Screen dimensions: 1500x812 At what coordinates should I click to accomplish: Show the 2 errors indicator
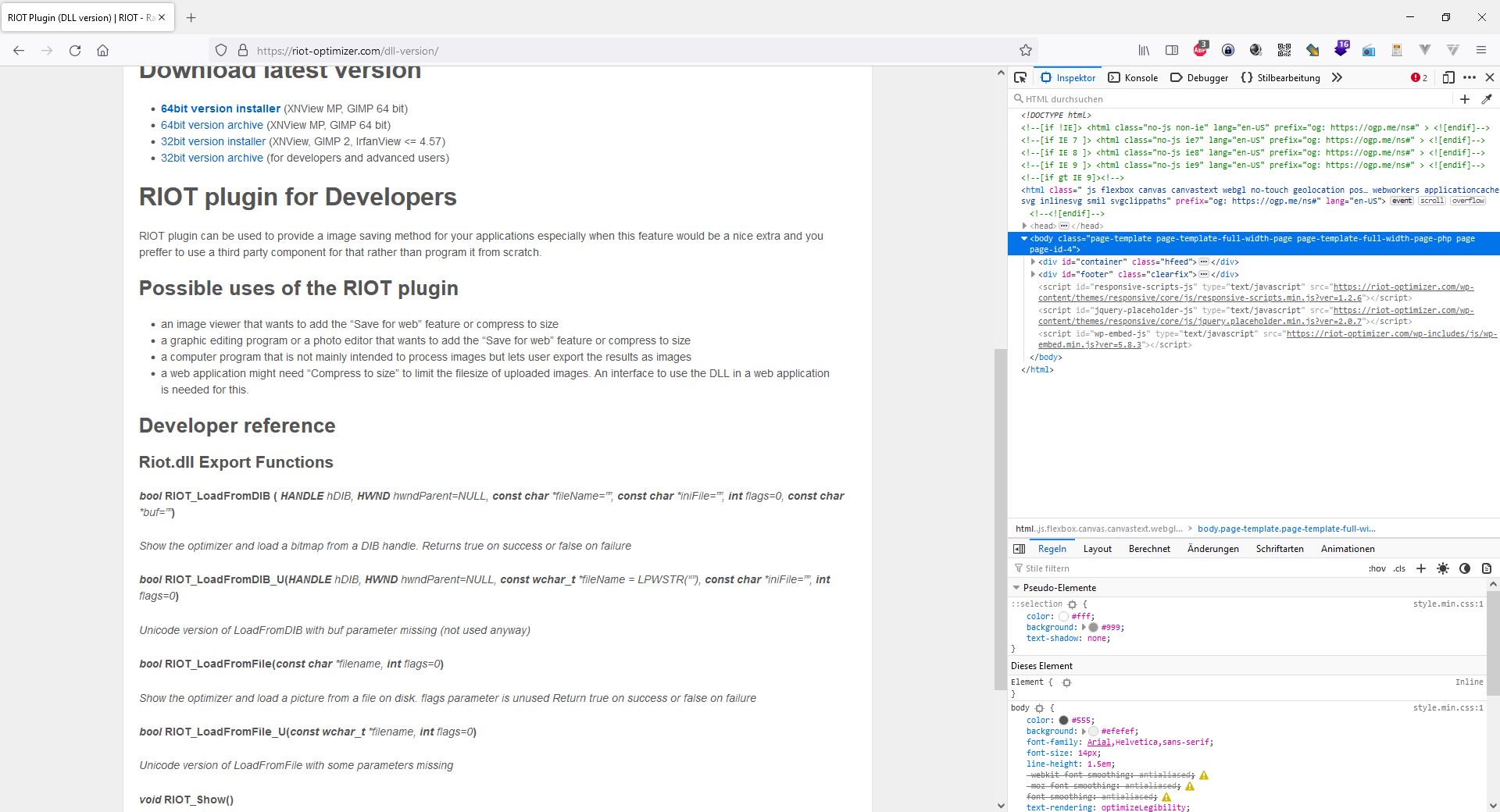pos(1420,77)
